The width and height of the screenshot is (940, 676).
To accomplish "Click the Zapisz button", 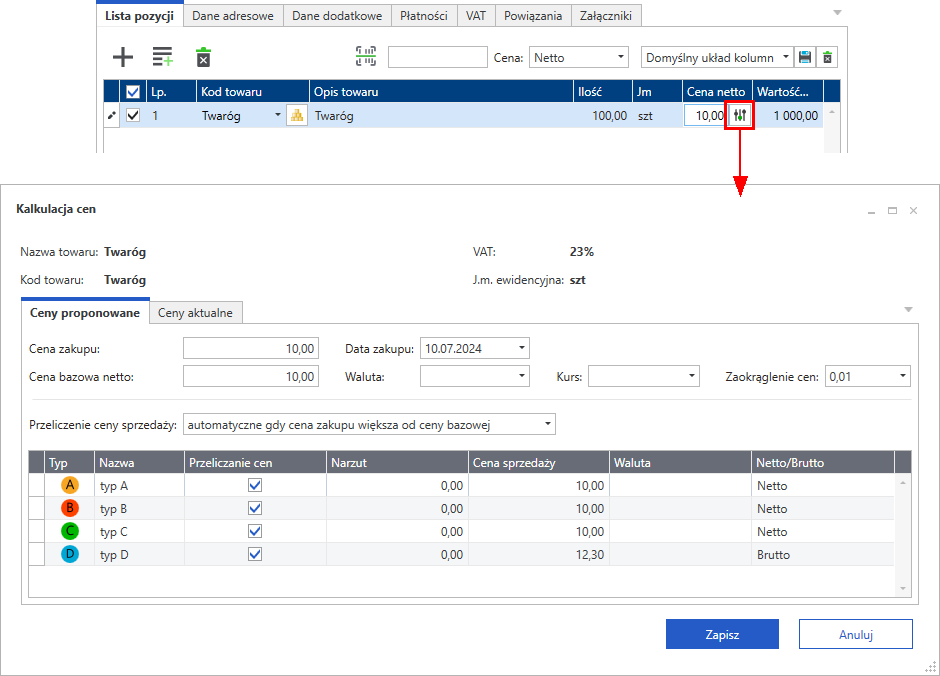I will point(722,634).
